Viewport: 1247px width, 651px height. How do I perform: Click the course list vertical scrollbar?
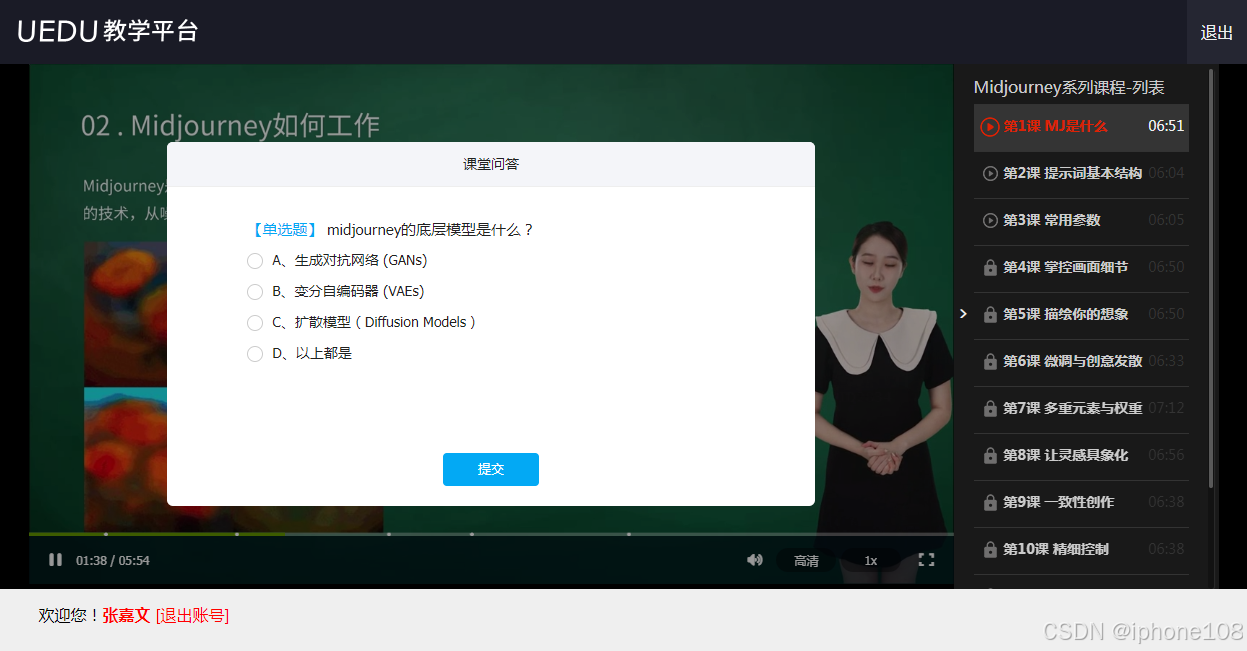point(1211,278)
